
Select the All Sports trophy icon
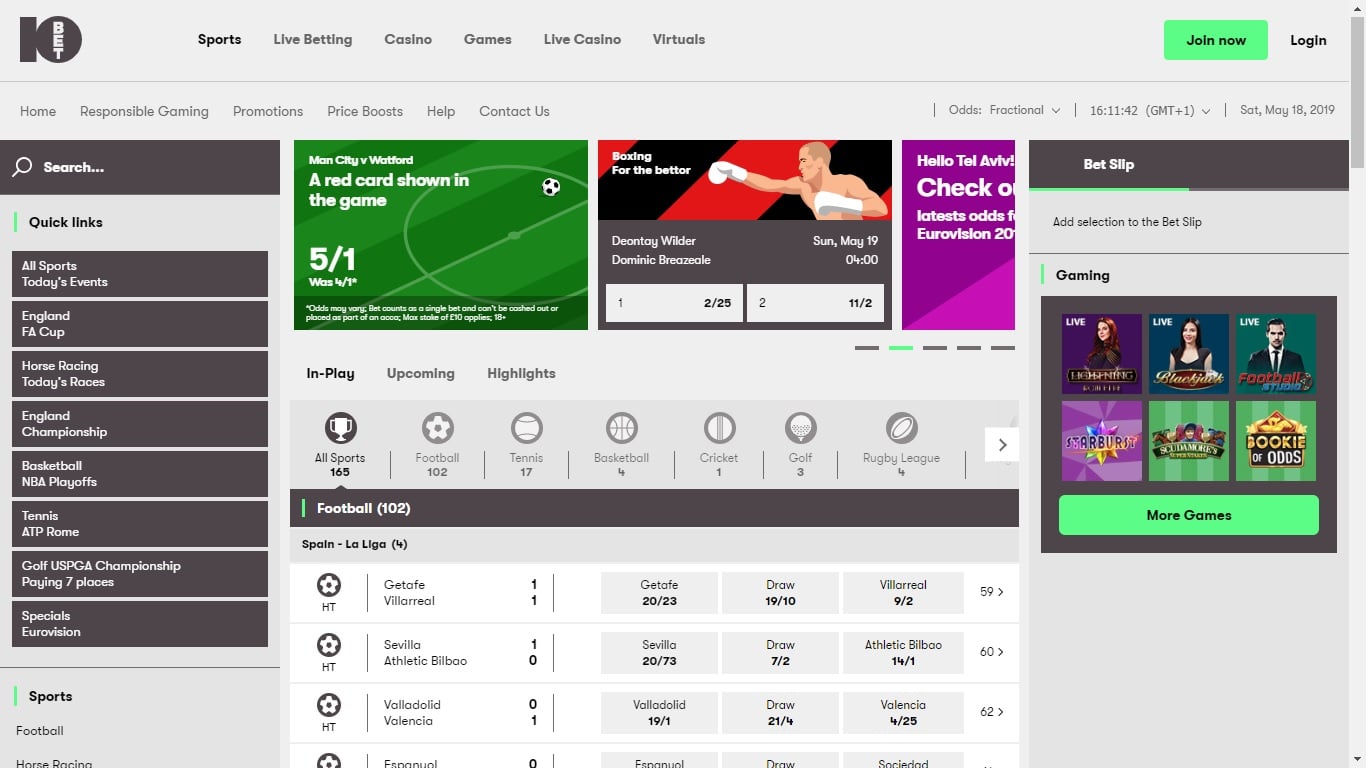(340, 429)
